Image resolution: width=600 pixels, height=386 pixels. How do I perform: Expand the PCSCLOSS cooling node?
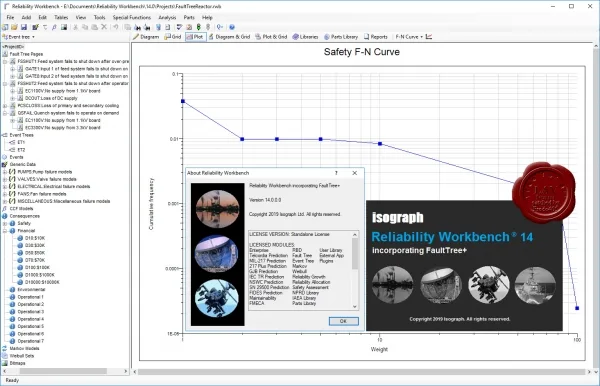[5, 106]
